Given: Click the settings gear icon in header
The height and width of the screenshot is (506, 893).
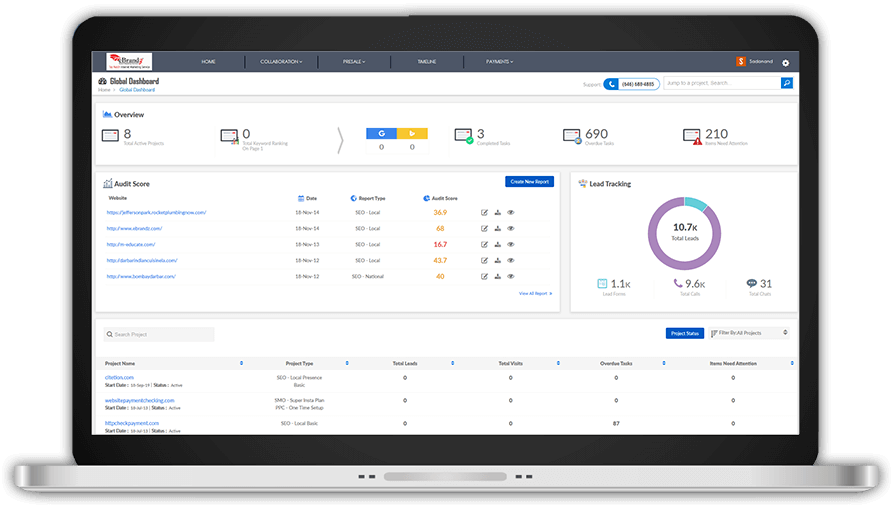Looking at the screenshot, I should [785, 62].
